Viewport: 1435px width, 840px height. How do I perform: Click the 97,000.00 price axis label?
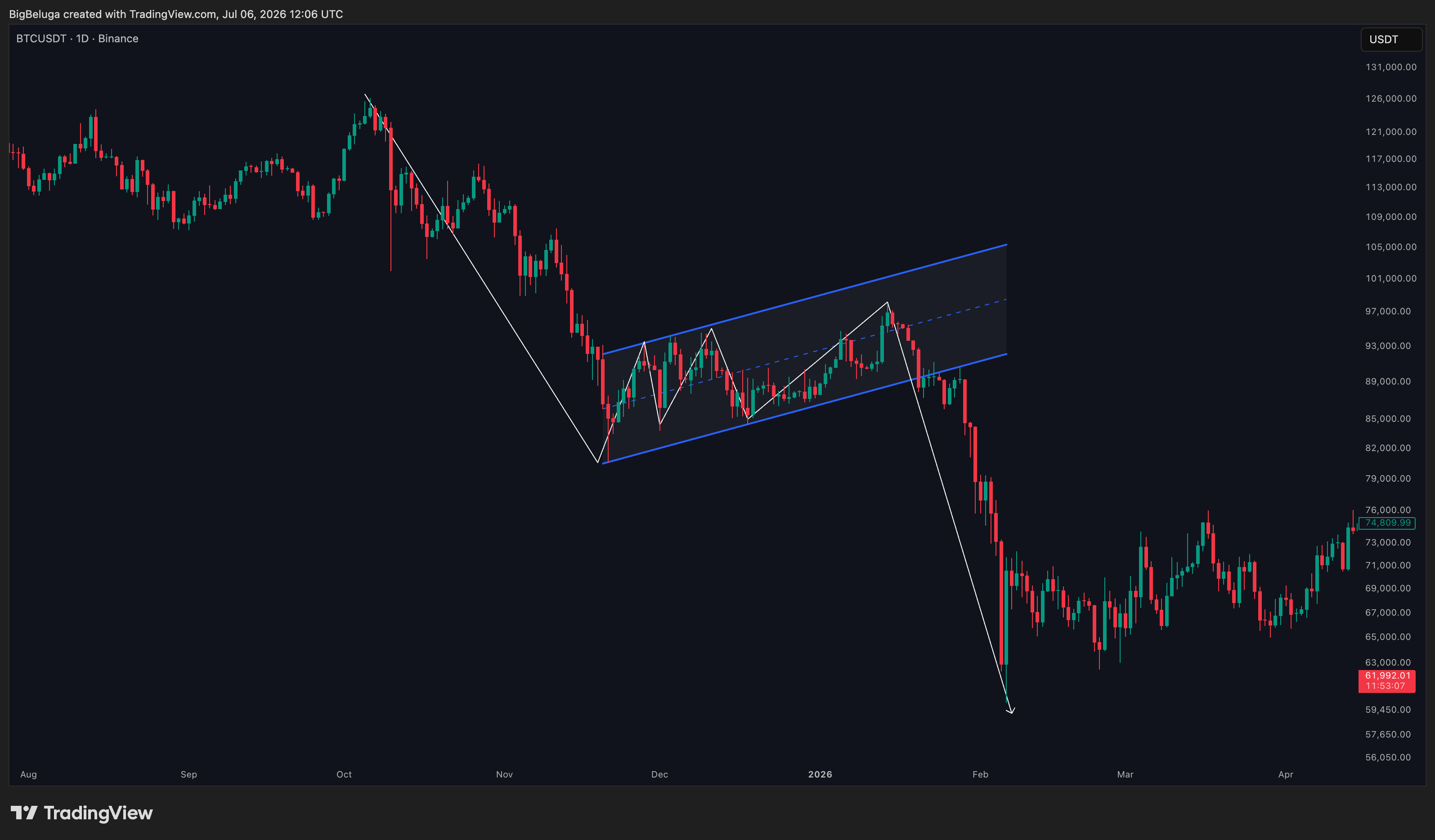pos(1388,311)
